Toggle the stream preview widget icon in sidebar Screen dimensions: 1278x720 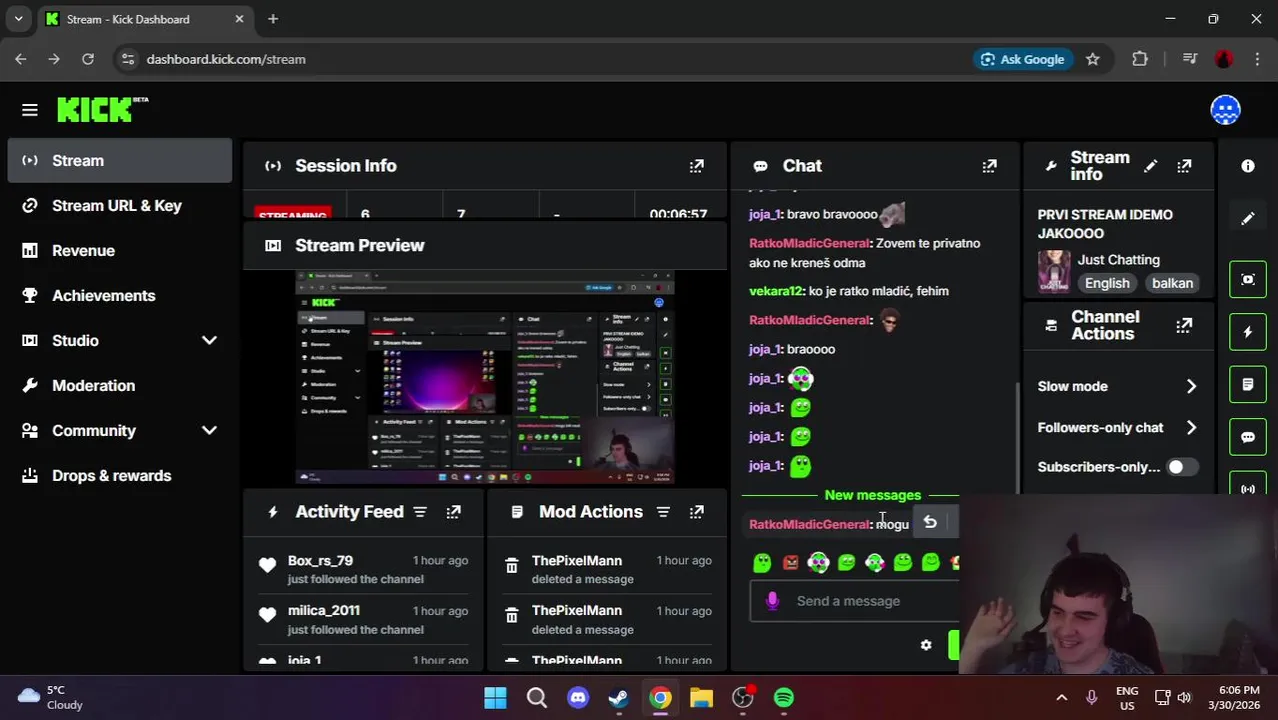[1248, 279]
